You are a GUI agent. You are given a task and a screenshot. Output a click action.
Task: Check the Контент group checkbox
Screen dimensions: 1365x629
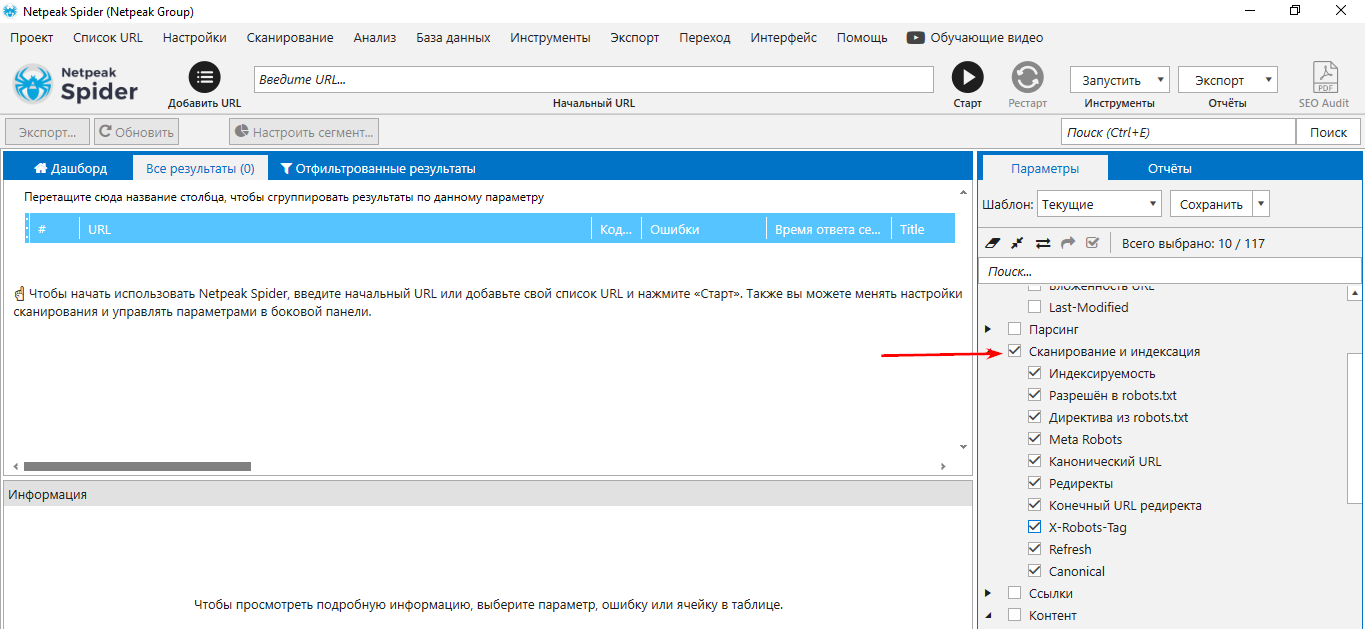(1015, 615)
